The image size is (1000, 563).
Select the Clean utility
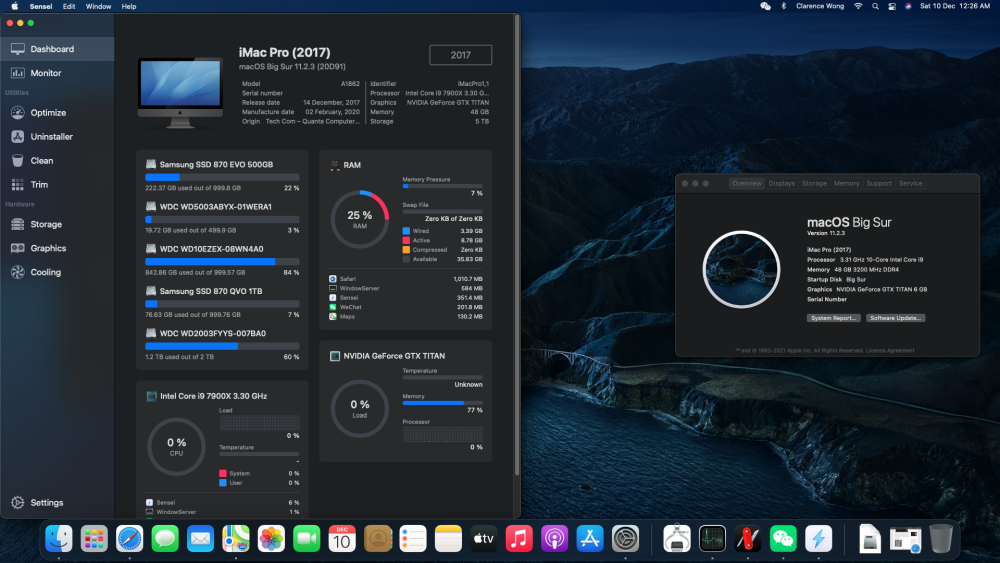coord(57,161)
